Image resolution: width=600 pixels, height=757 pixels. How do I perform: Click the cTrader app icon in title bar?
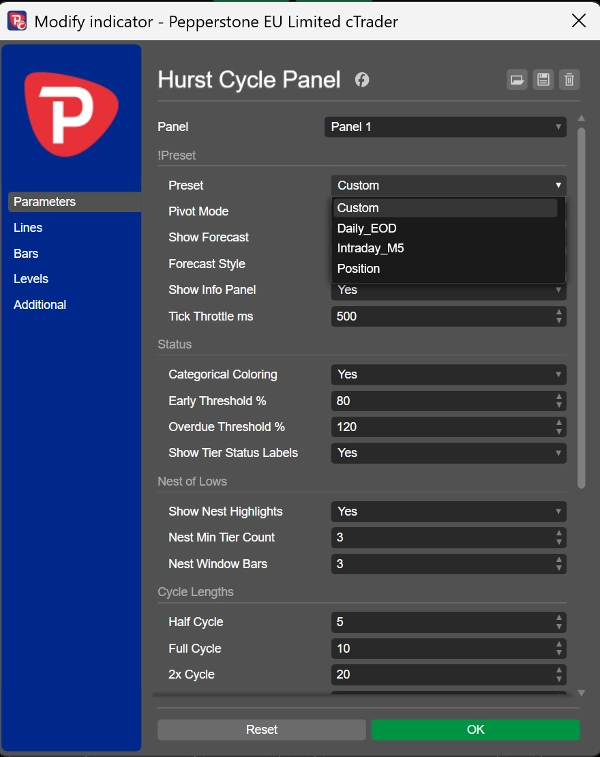[17, 21]
